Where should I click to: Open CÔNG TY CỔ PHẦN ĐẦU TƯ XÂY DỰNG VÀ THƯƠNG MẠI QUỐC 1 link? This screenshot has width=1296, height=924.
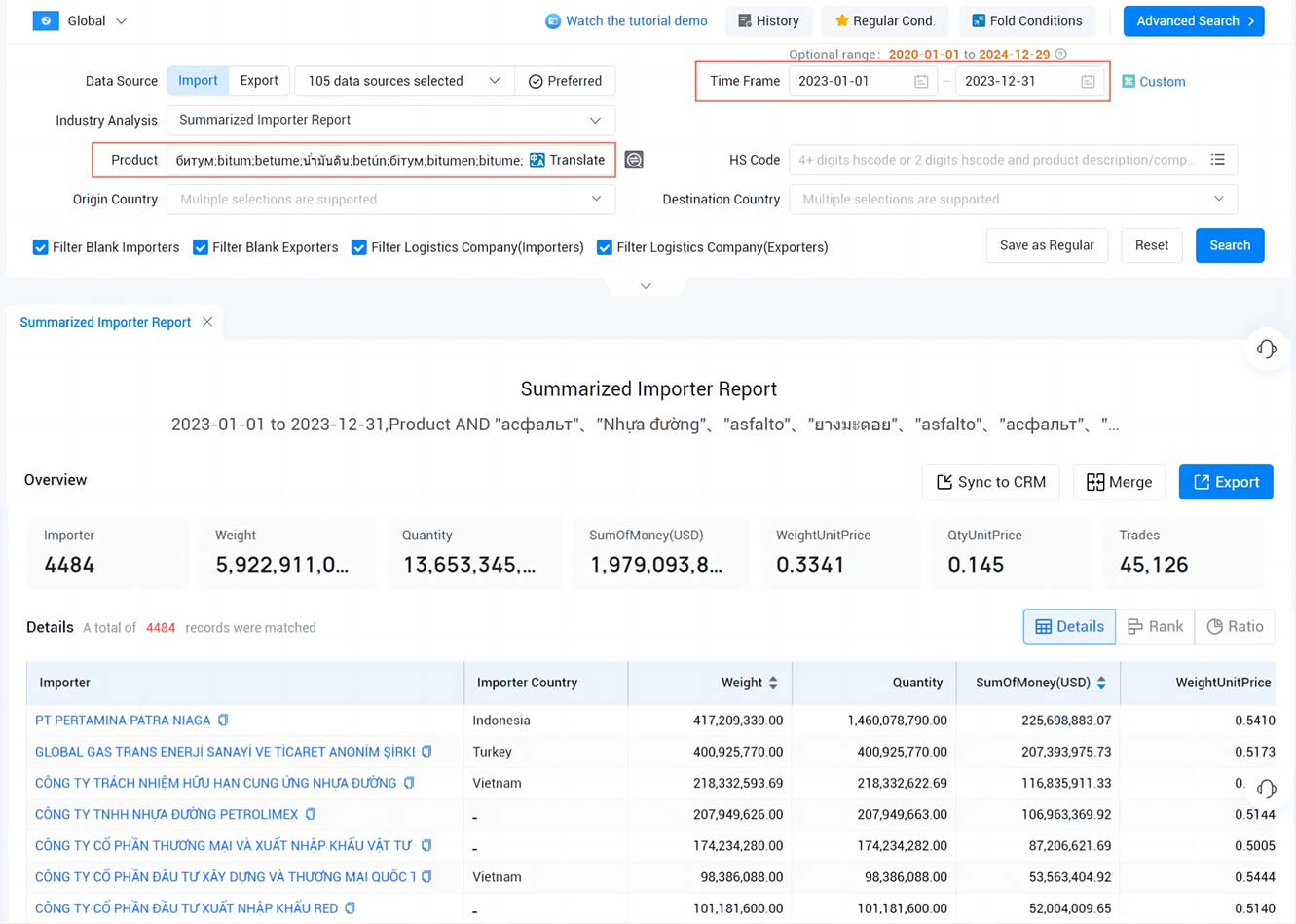click(x=226, y=877)
